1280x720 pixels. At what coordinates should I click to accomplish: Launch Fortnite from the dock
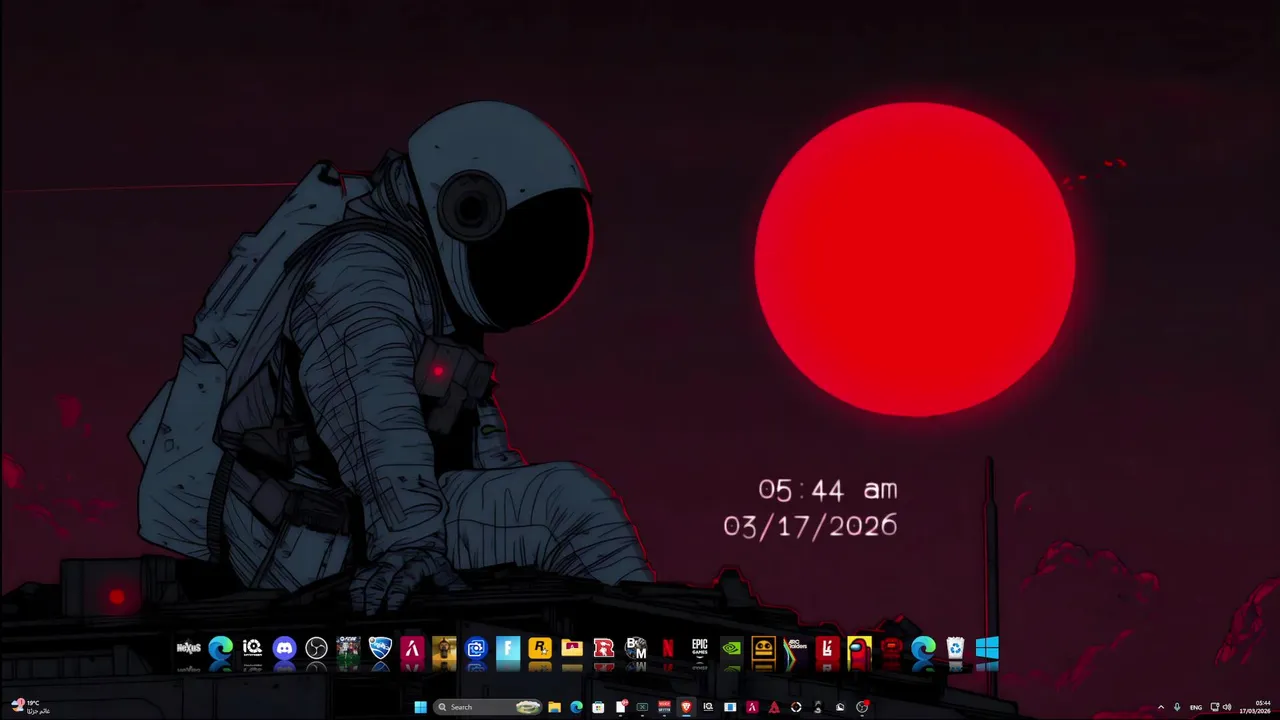(x=508, y=649)
